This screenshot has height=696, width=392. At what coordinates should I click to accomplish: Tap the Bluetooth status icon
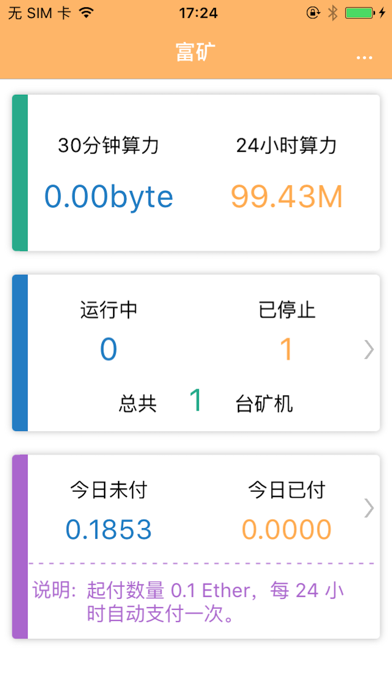pos(333,13)
